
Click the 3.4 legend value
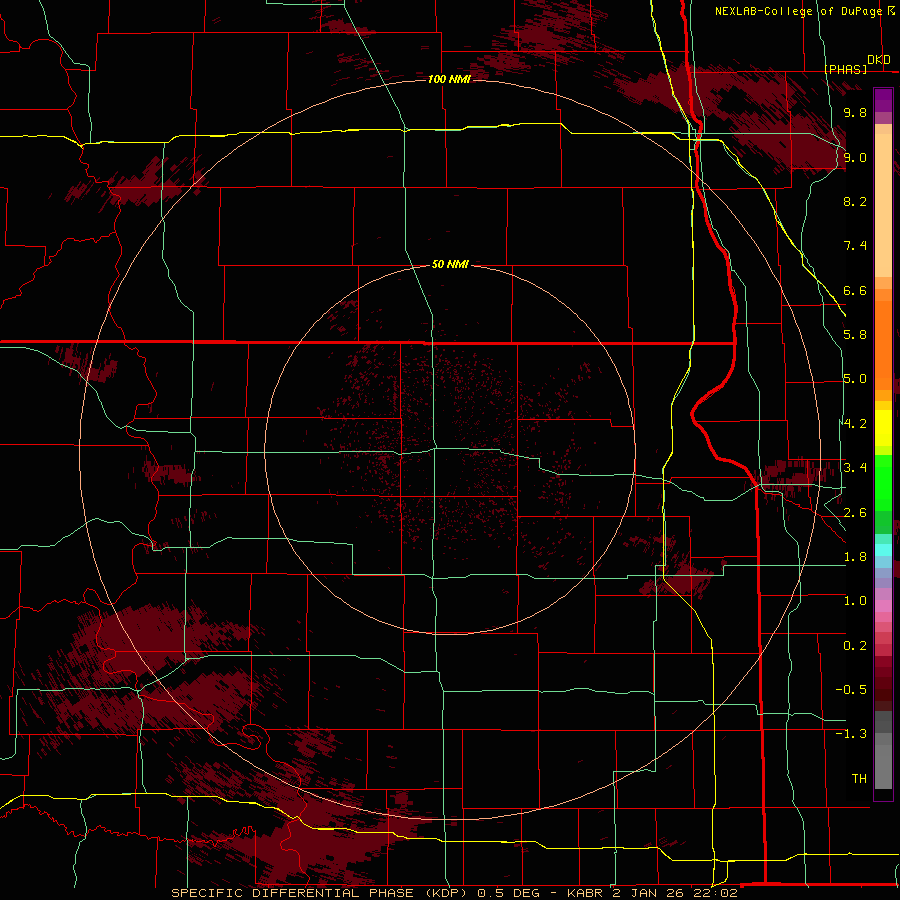click(x=855, y=468)
